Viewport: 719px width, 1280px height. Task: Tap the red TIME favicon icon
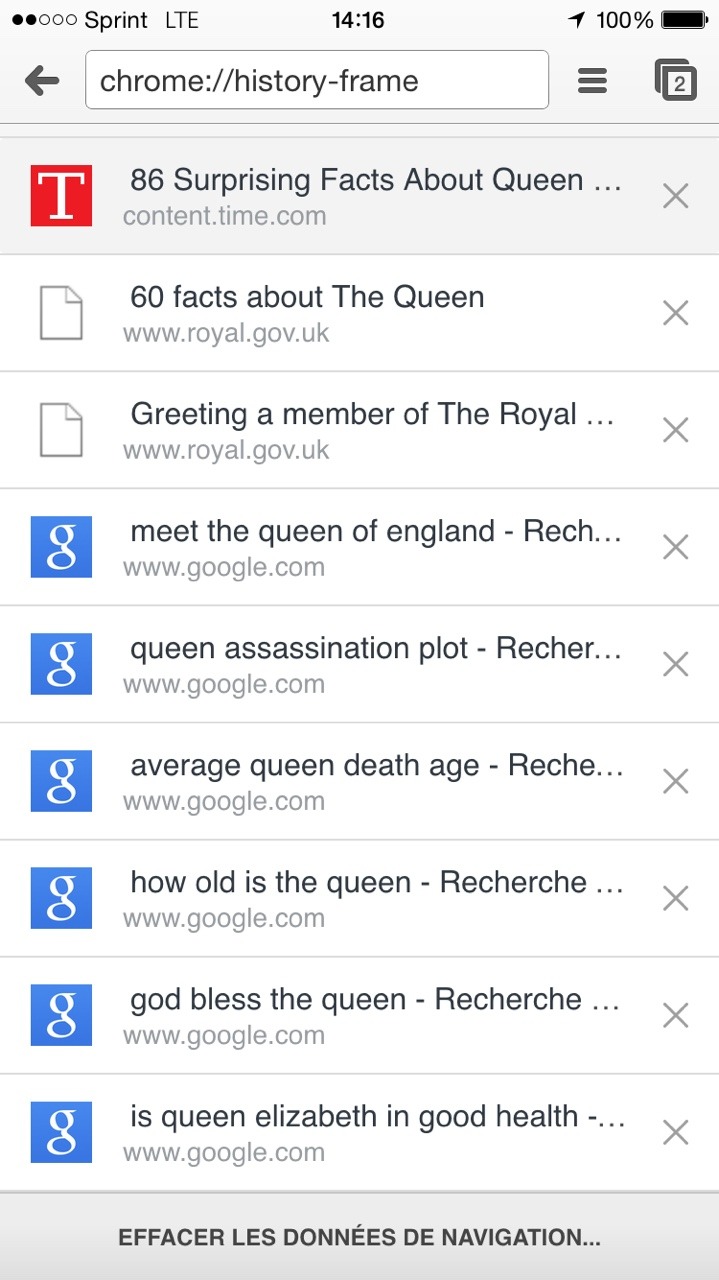pos(61,196)
